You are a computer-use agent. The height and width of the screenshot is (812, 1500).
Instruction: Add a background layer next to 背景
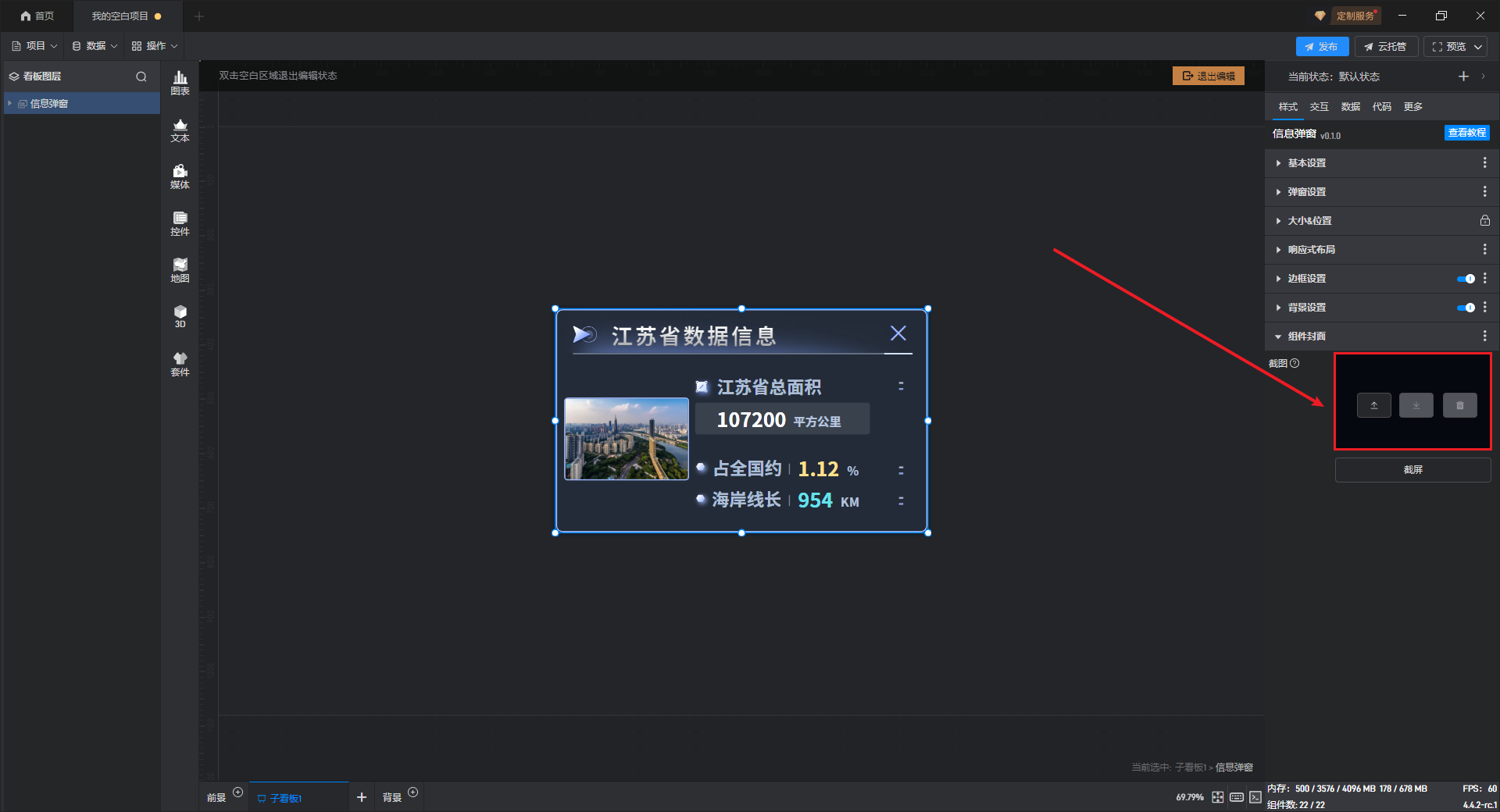pyautogui.click(x=413, y=792)
